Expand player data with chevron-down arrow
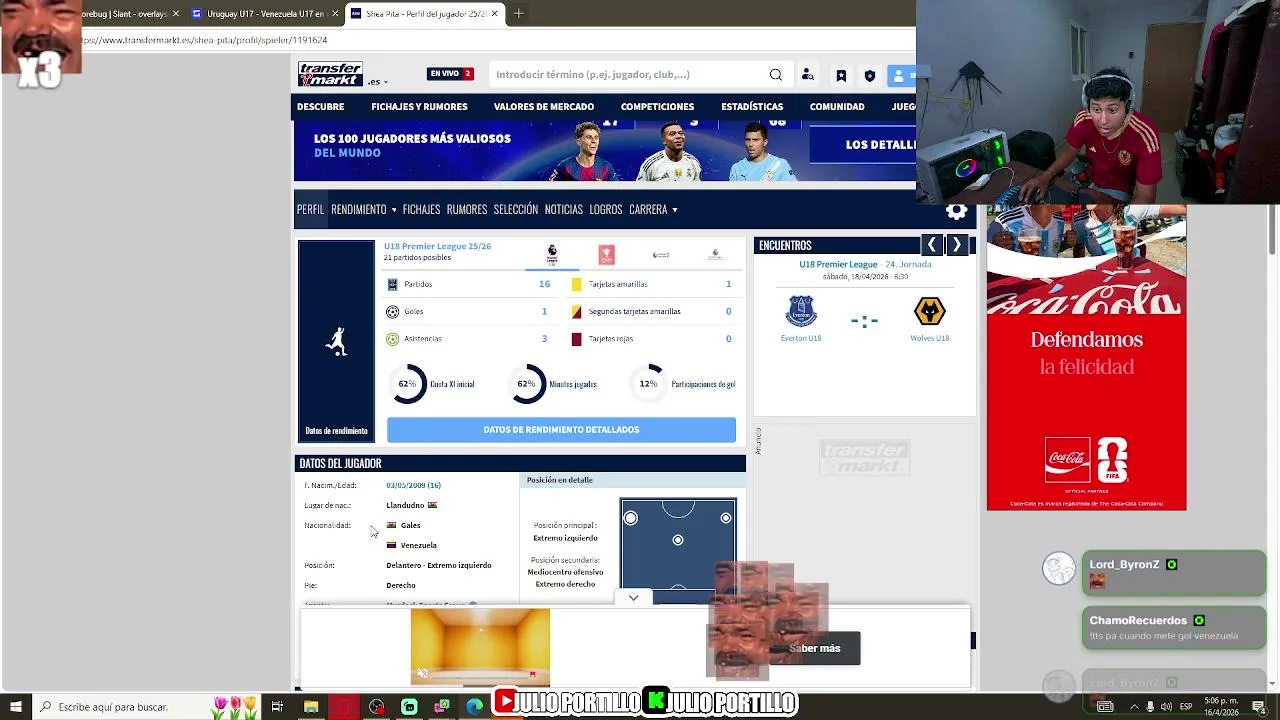This screenshot has width=1280, height=720. point(633,598)
